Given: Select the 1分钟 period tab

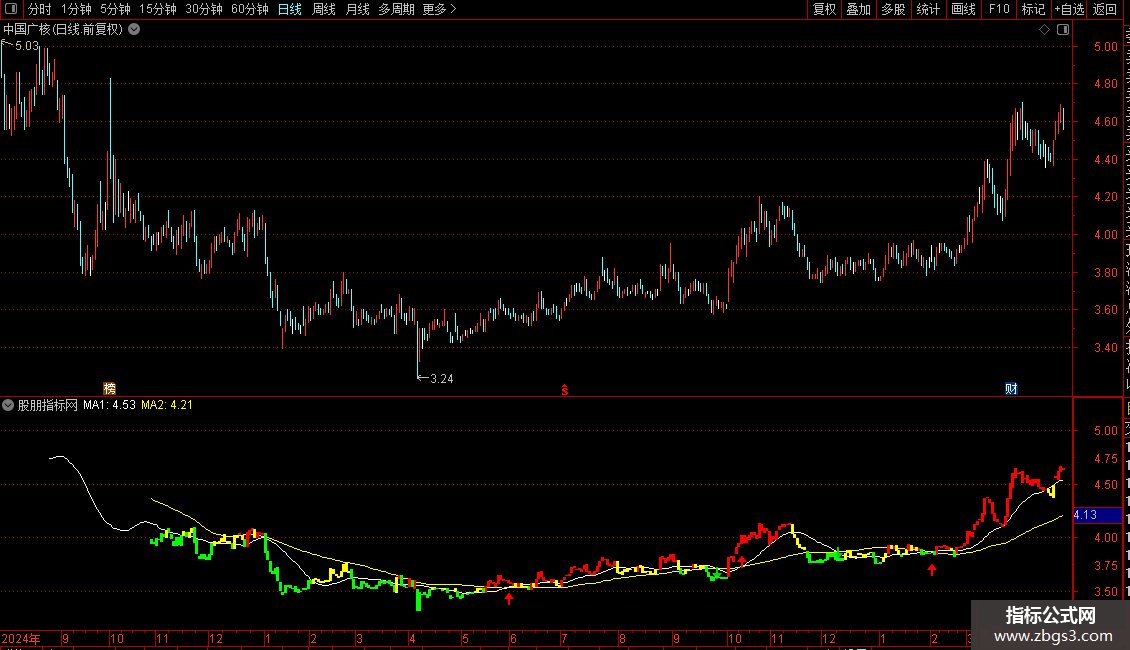Looking at the screenshot, I should pos(76,9).
